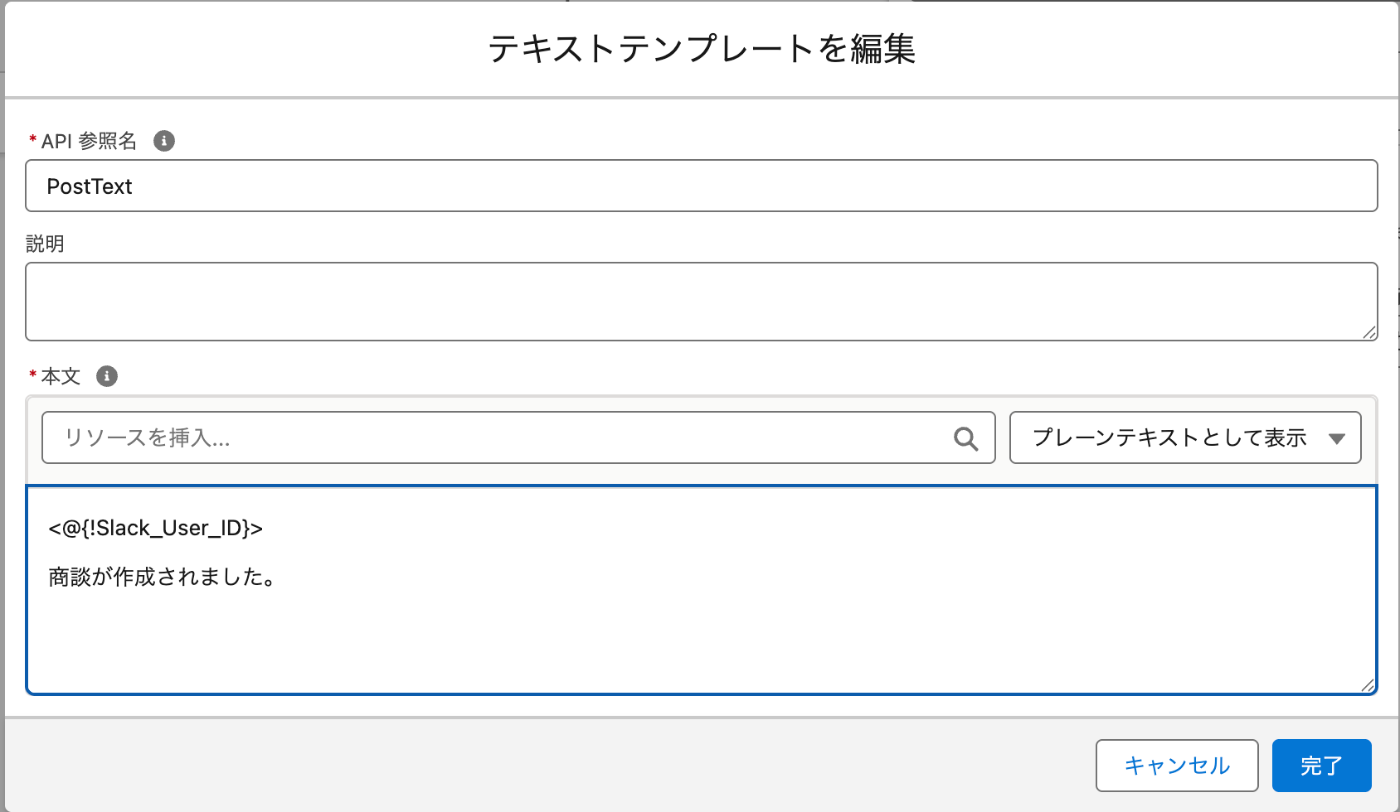1400x812 pixels.
Task: Open the プレーンテキストとして表示 dropdown
Action: point(1184,438)
